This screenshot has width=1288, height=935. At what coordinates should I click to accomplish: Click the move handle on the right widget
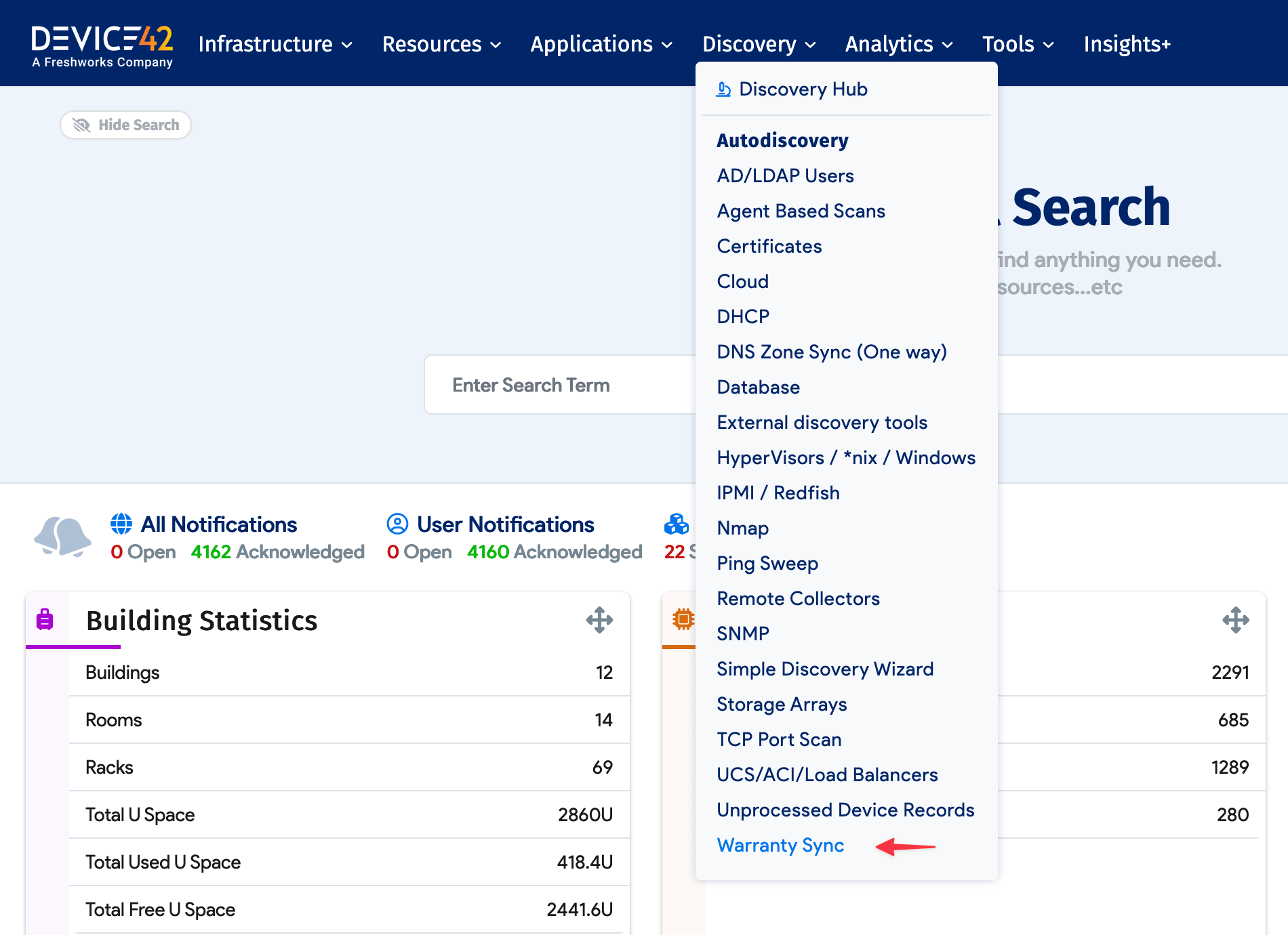[1235, 620]
